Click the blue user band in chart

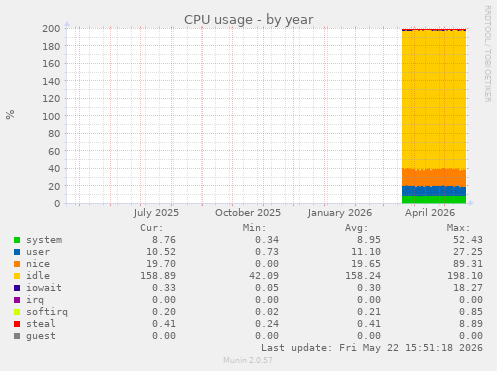[x=434, y=191]
